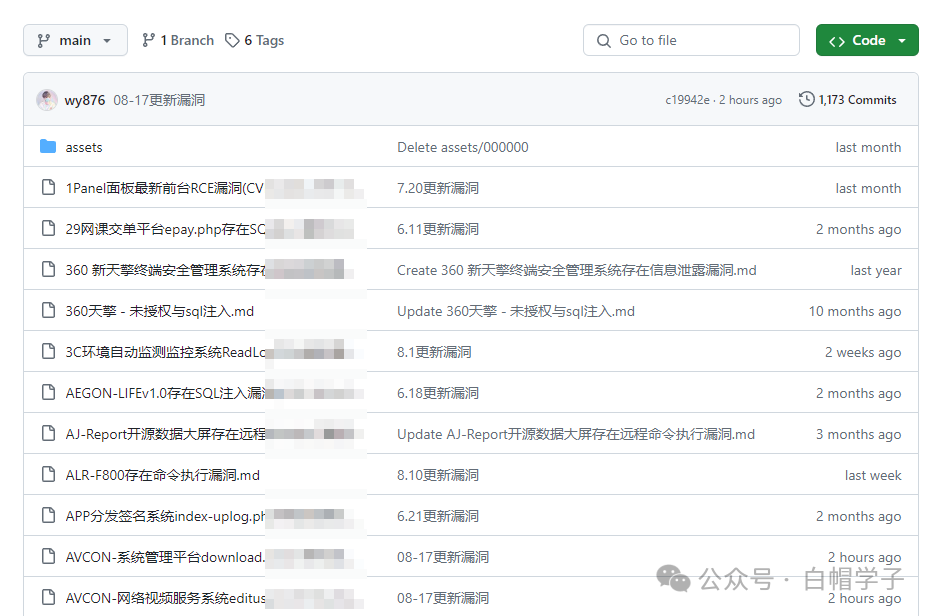Open the 1Panel面板最新前台RCE漏洞 file
The width and height of the screenshot is (934, 616).
coord(164,188)
